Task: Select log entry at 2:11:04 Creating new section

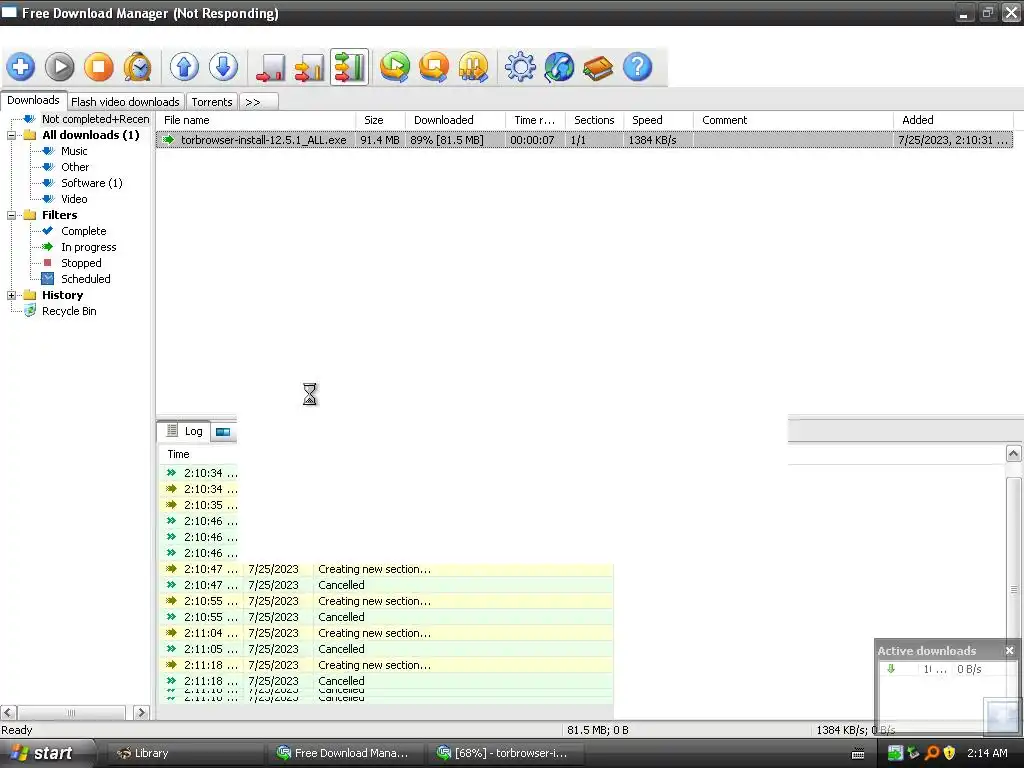Action: [x=386, y=633]
